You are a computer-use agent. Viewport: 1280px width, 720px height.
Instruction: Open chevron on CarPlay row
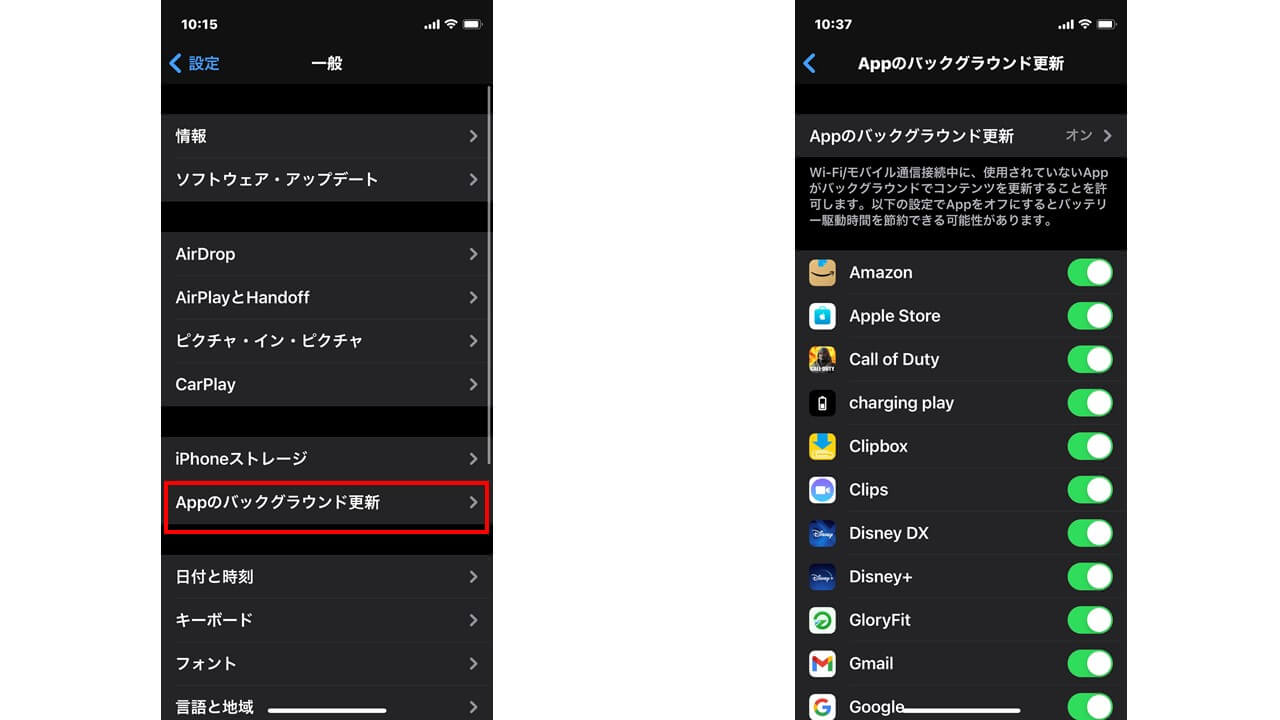click(x=473, y=384)
